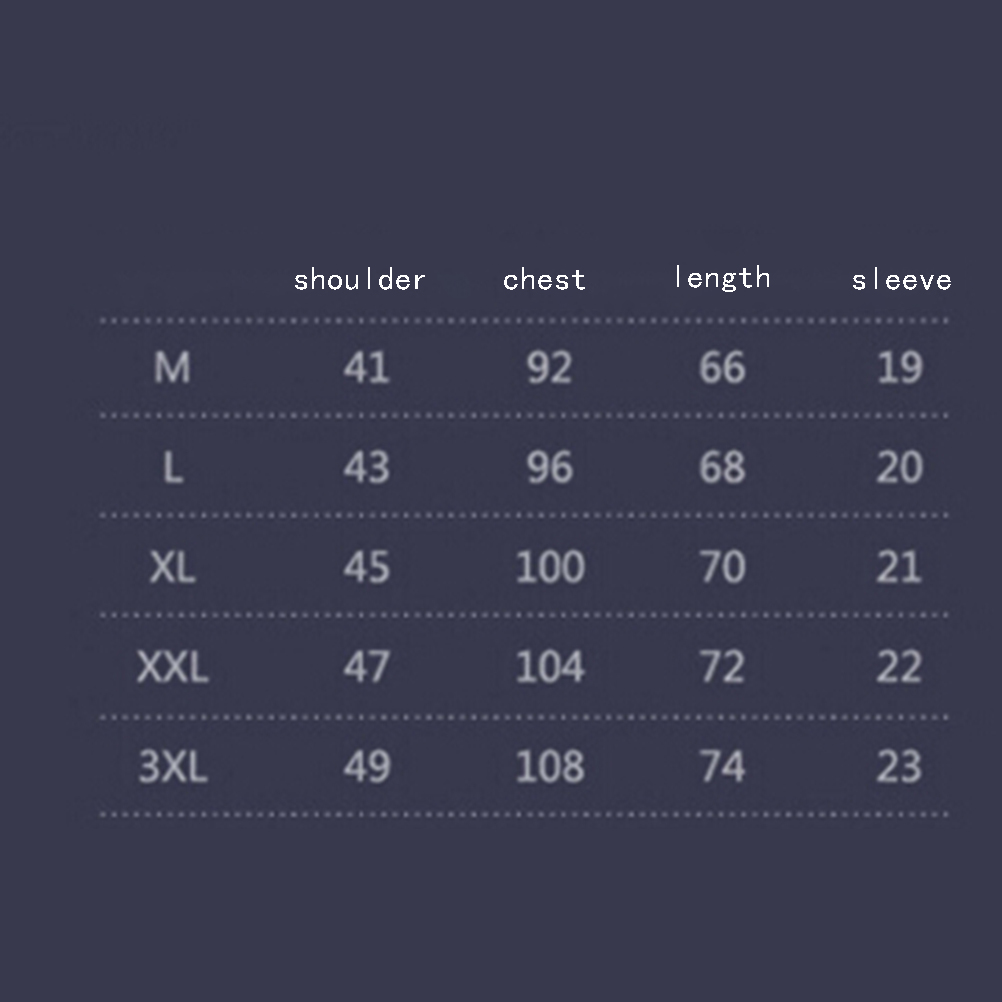Click shoulder value 47 in XXL row
Screen dimensions: 1002x1002
(366, 668)
